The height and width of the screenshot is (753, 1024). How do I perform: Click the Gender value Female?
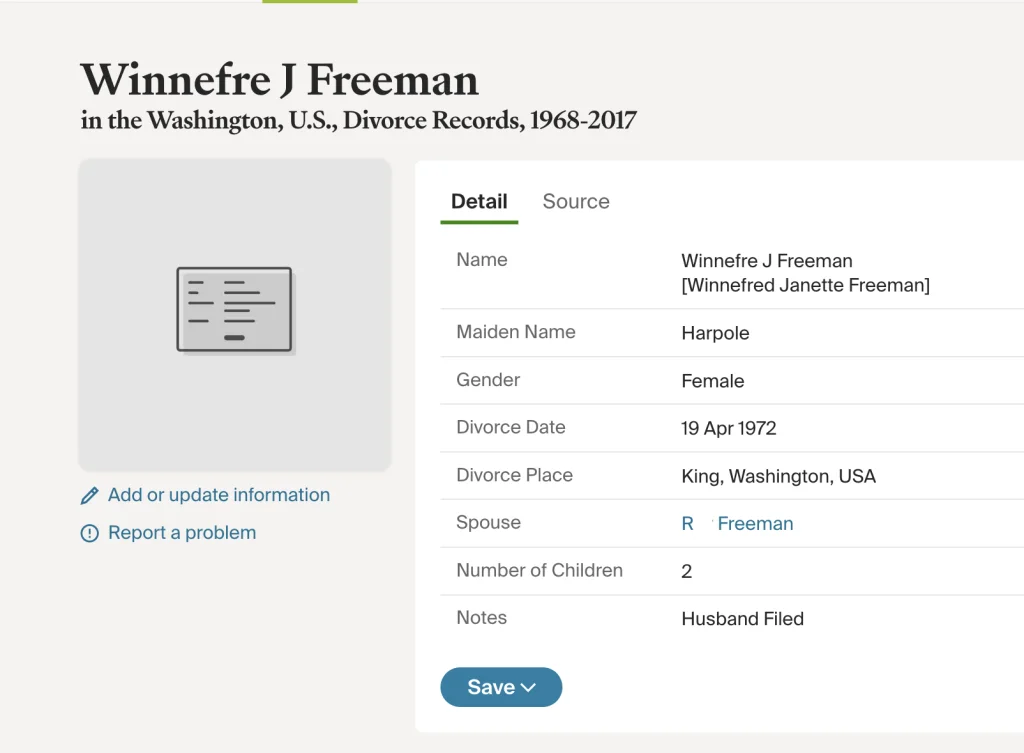pos(712,381)
